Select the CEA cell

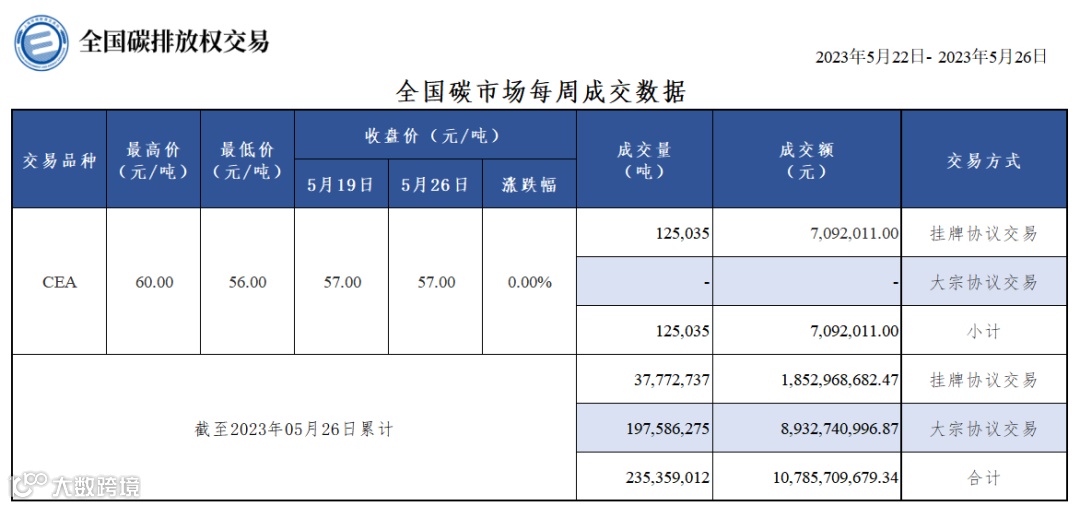[59, 282]
